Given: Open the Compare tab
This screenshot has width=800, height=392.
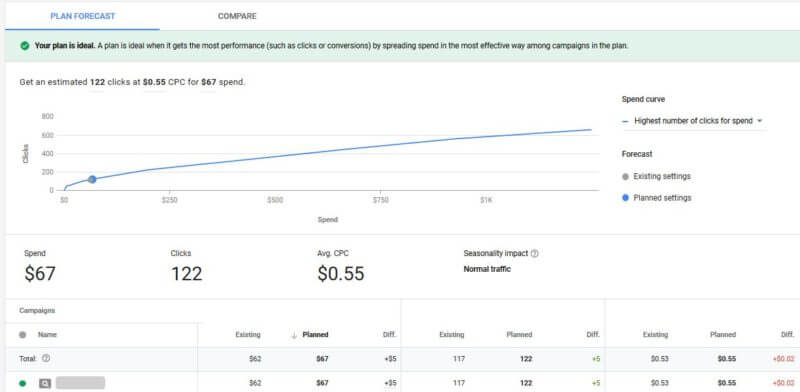Looking at the screenshot, I should [237, 16].
